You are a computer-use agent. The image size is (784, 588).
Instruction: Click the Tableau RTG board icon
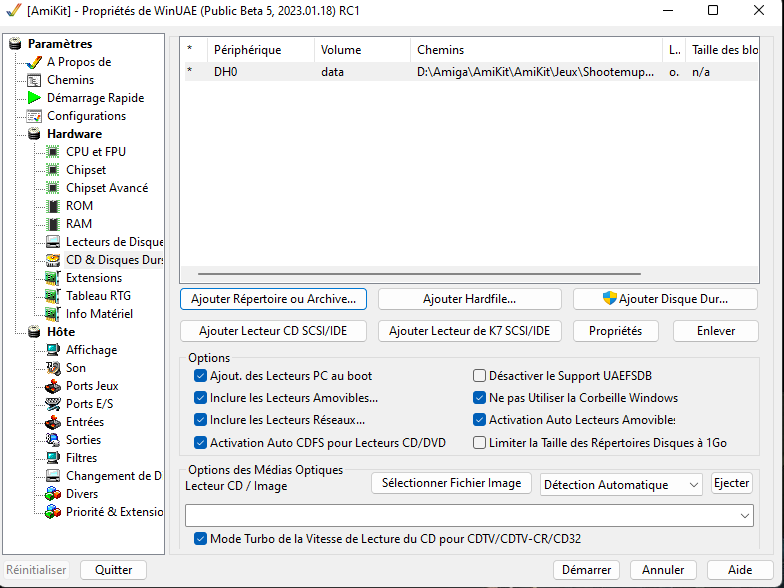coord(52,296)
